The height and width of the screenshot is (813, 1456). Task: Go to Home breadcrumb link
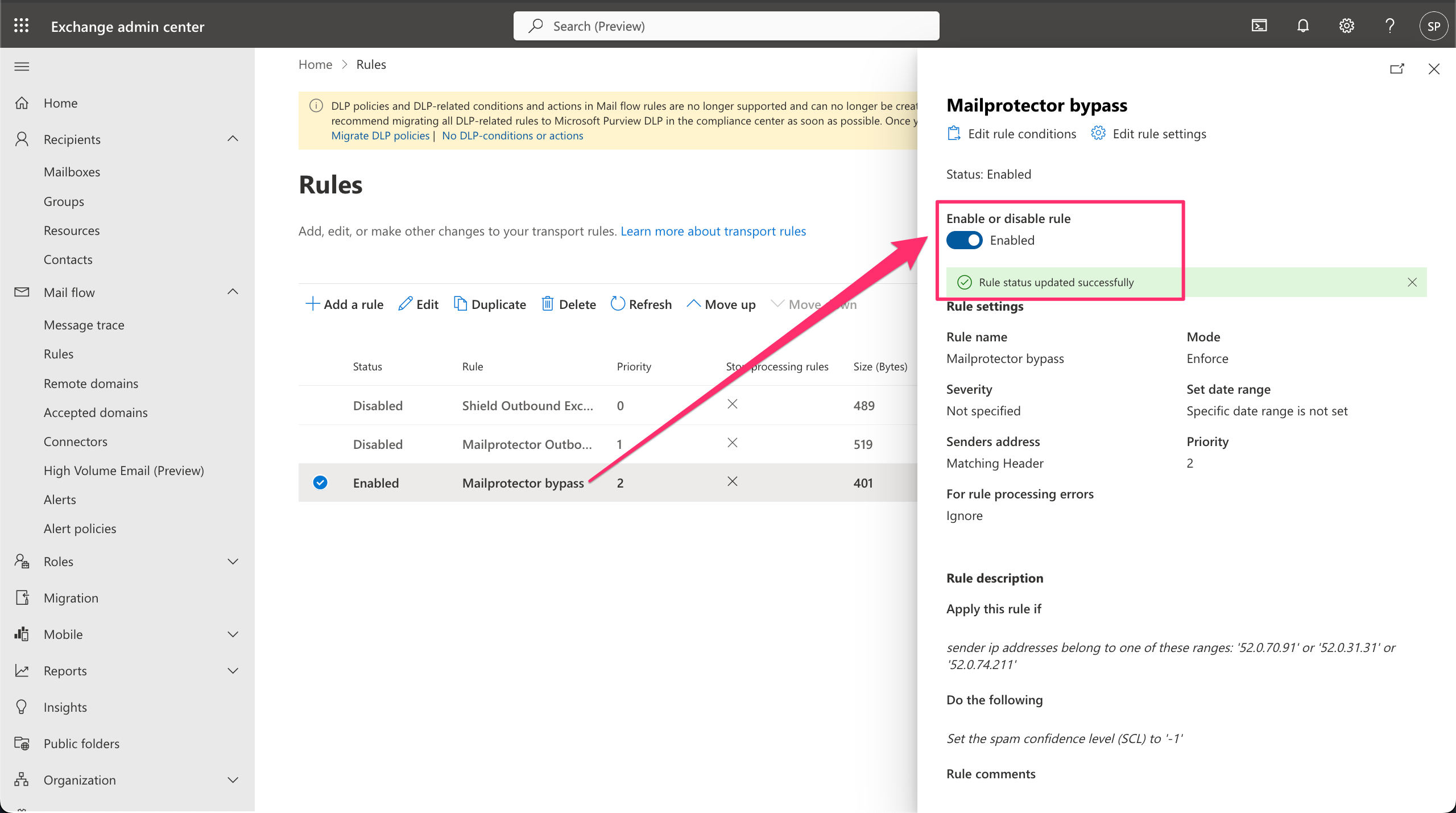(x=315, y=64)
